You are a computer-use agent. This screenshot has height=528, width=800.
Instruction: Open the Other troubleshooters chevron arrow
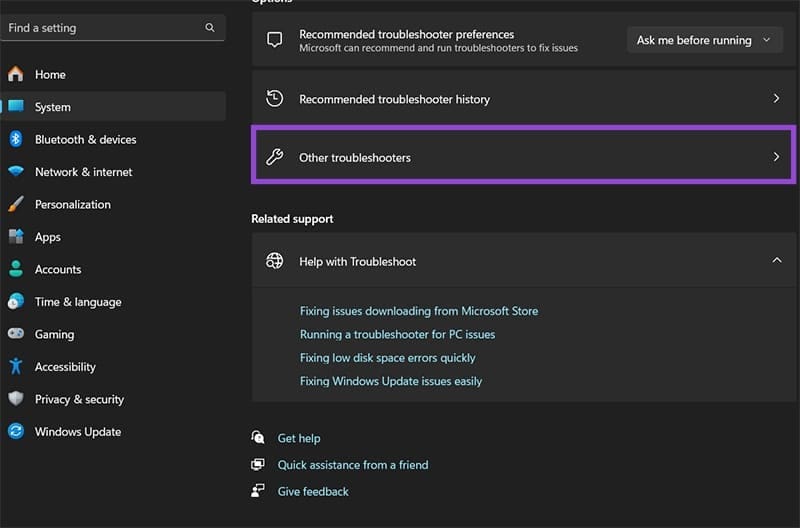click(776, 157)
